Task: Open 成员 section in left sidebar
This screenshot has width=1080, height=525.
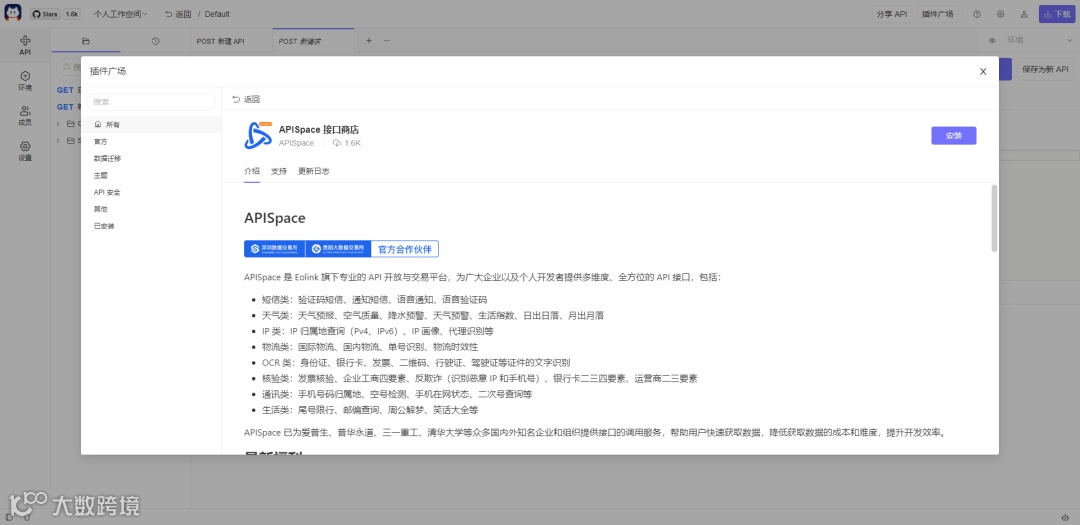Action: click(x=25, y=116)
